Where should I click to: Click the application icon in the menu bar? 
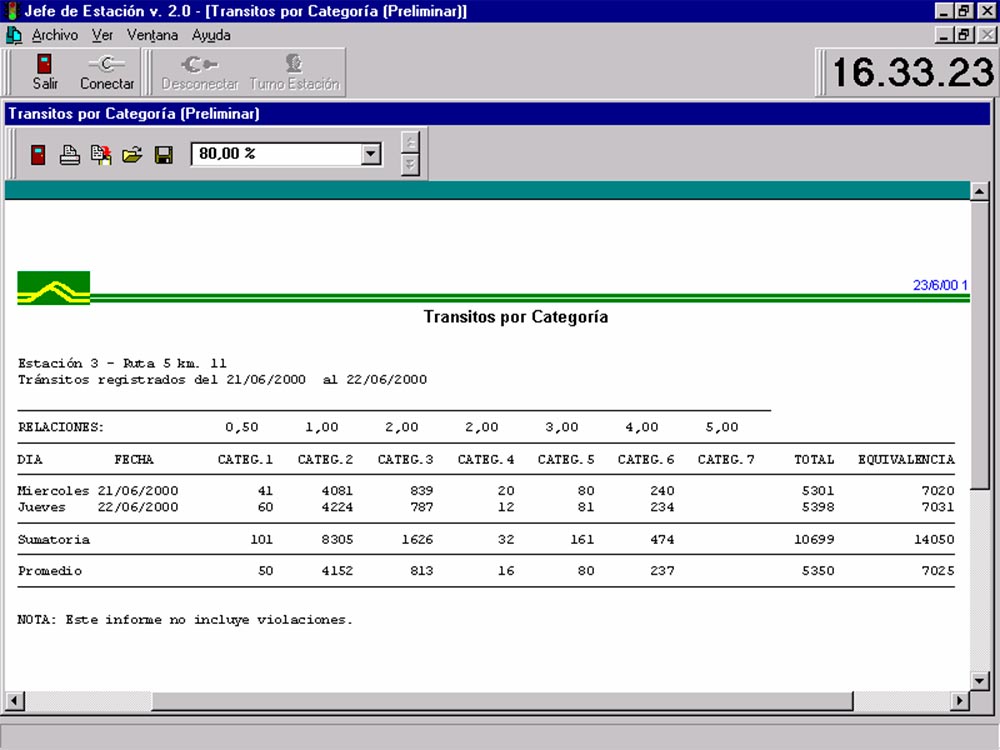pos(13,35)
